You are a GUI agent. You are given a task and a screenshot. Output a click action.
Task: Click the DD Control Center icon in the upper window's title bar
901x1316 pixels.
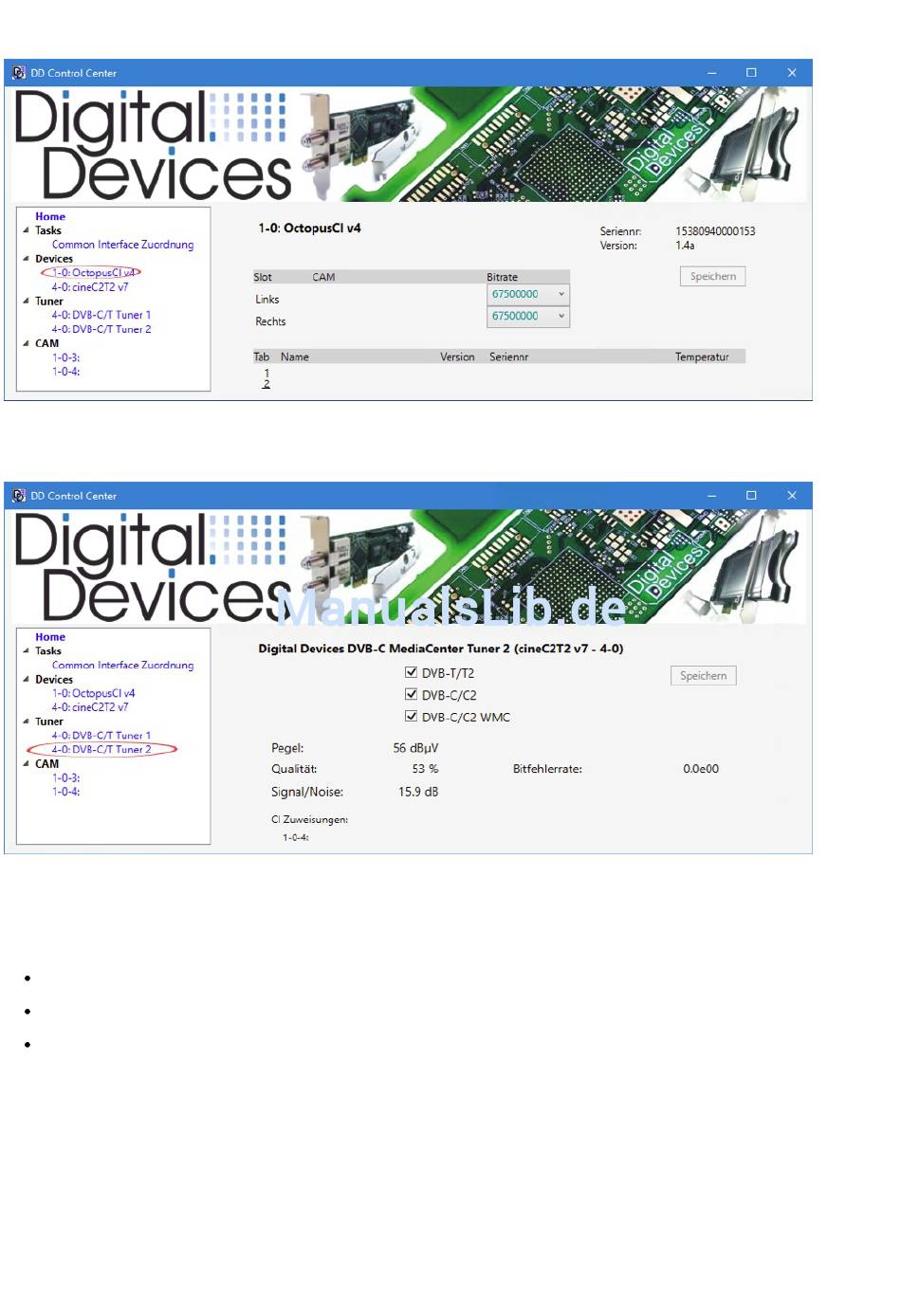(x=18, y=73)
